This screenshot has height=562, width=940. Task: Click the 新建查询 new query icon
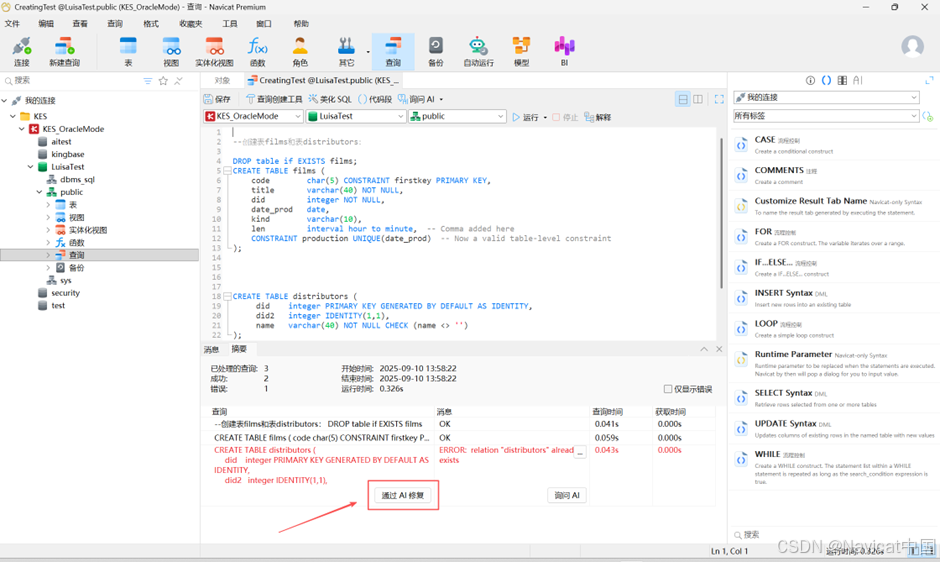click(64, 52)
